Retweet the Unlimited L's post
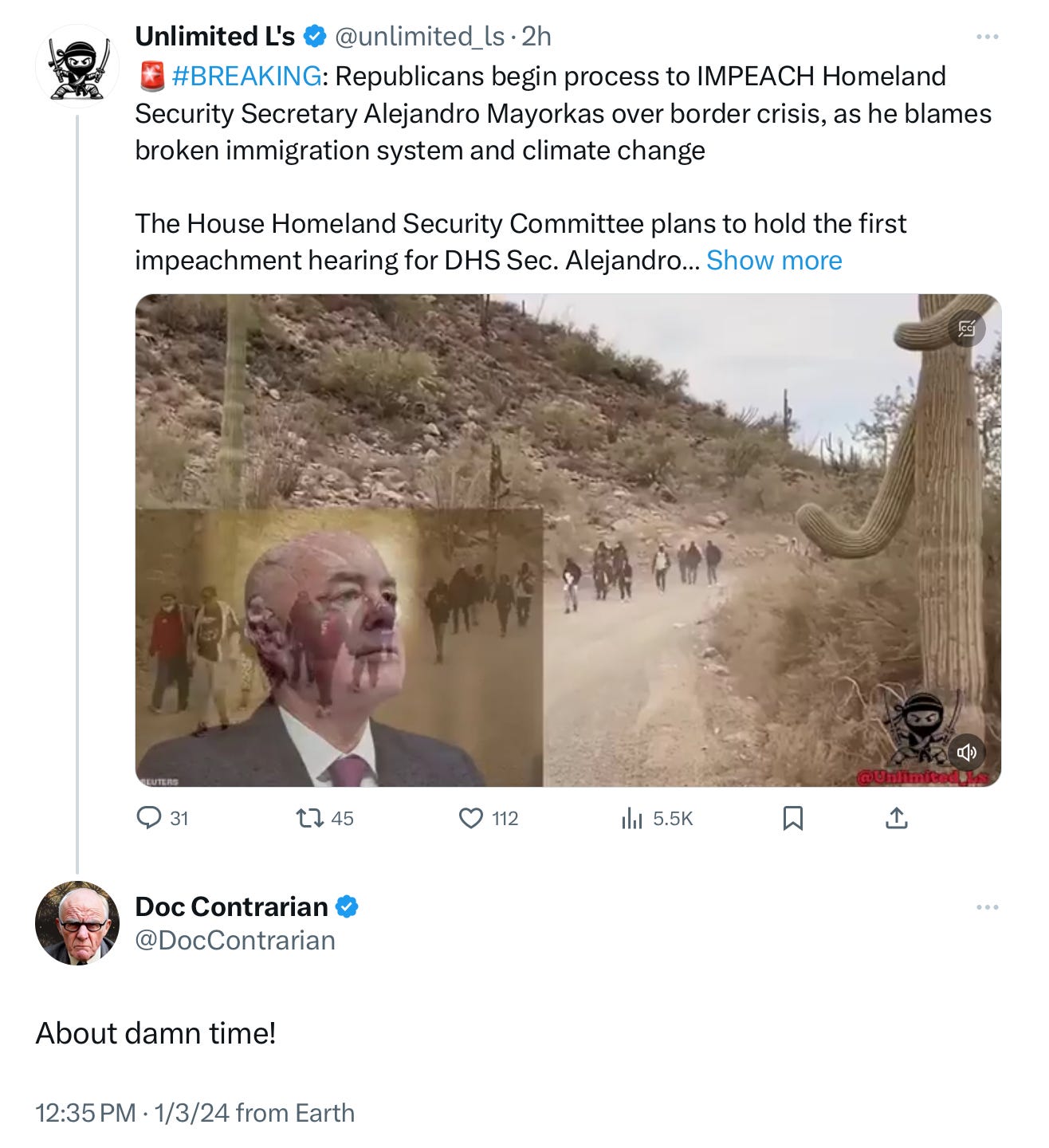 coord(324,818)
